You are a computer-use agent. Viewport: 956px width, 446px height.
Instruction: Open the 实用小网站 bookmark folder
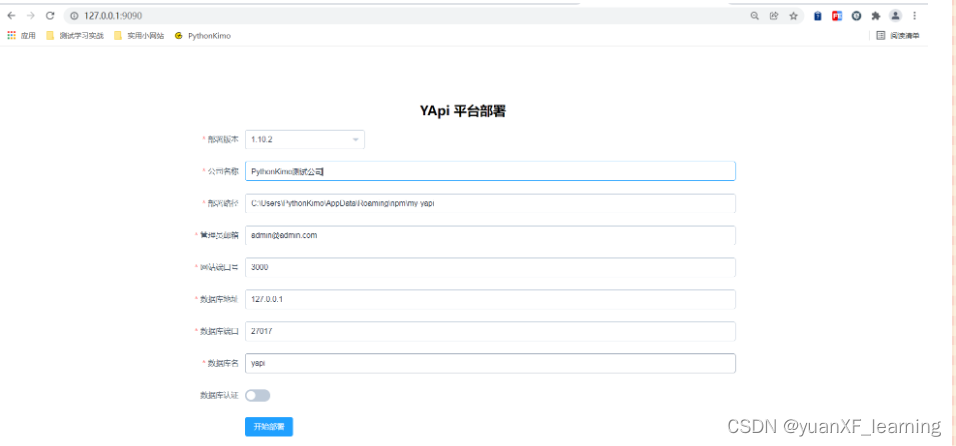click(x=139, y=36)
